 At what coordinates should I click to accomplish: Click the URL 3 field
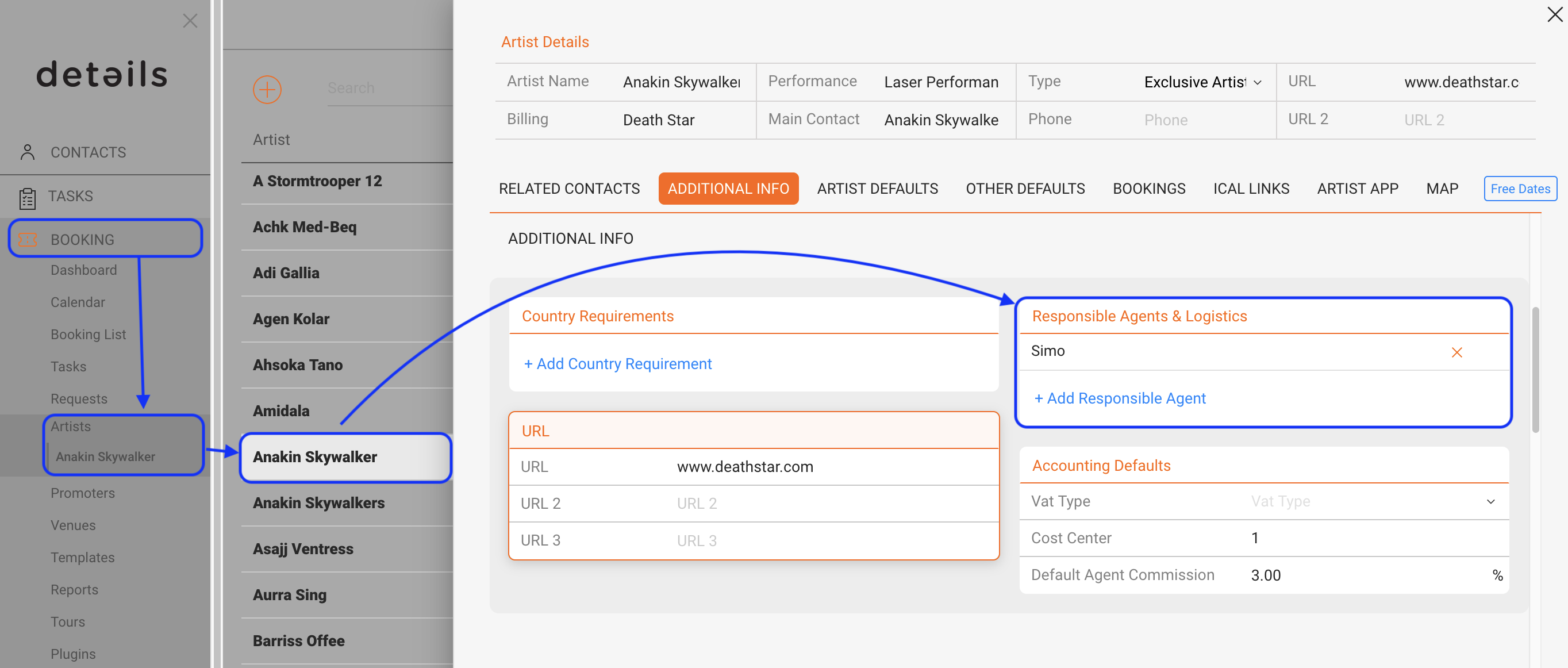[x=833, y=542]
